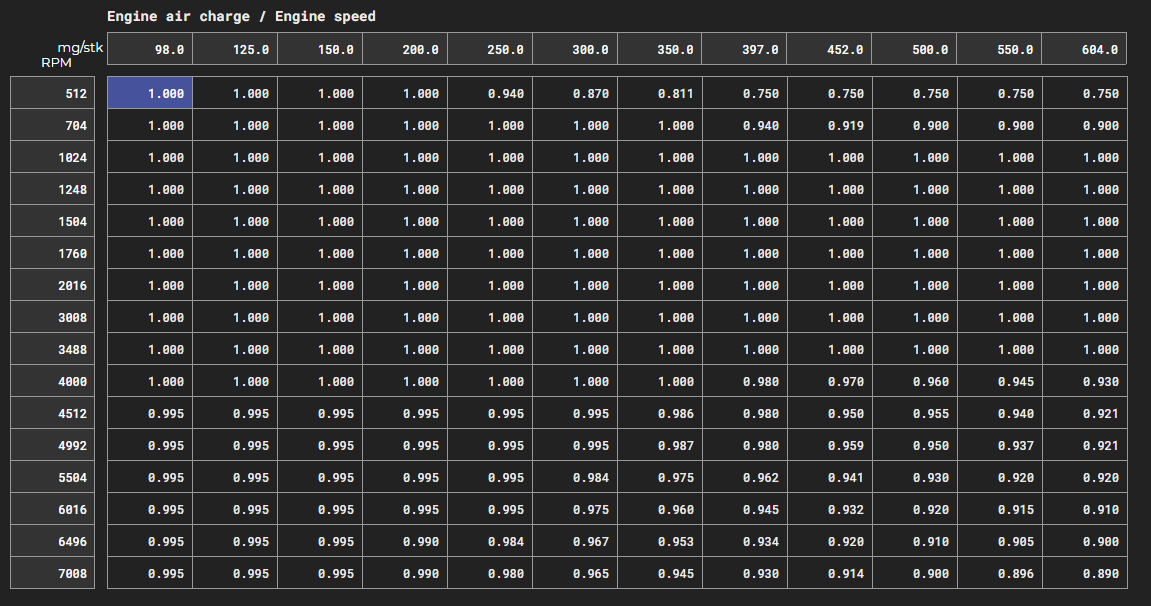Select the 7008 RPM row header
The image size is (1151, 606).
pos(53,573)
